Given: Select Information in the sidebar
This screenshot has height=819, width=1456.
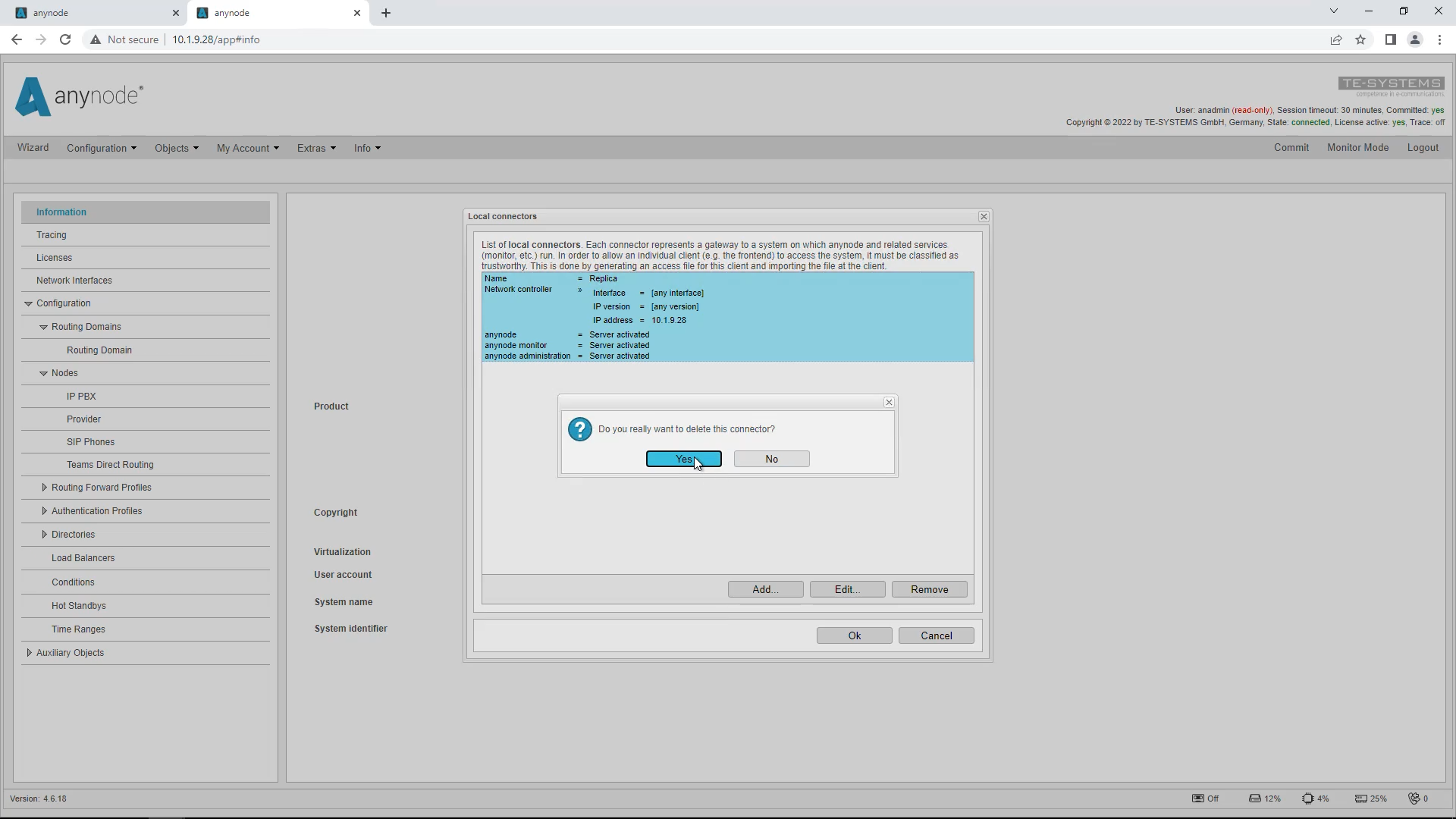Looking at the screenshot, I should pyautogui.click(x=146, y=212).
